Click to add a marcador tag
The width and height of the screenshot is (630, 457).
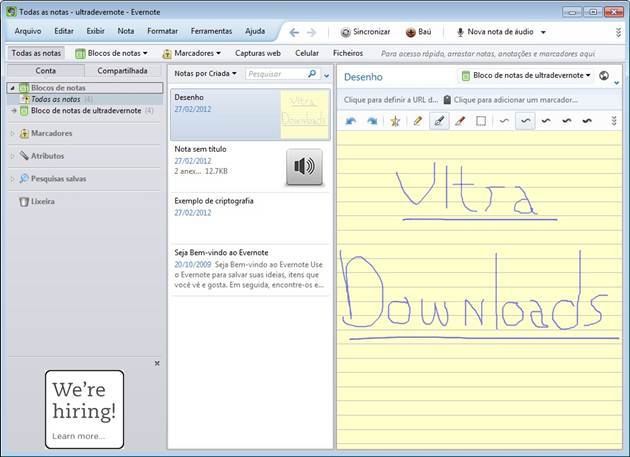(511, 100)
